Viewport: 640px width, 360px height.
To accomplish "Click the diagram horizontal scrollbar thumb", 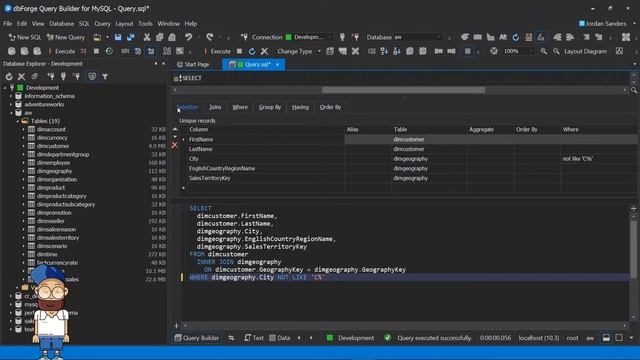I will 403,90.
